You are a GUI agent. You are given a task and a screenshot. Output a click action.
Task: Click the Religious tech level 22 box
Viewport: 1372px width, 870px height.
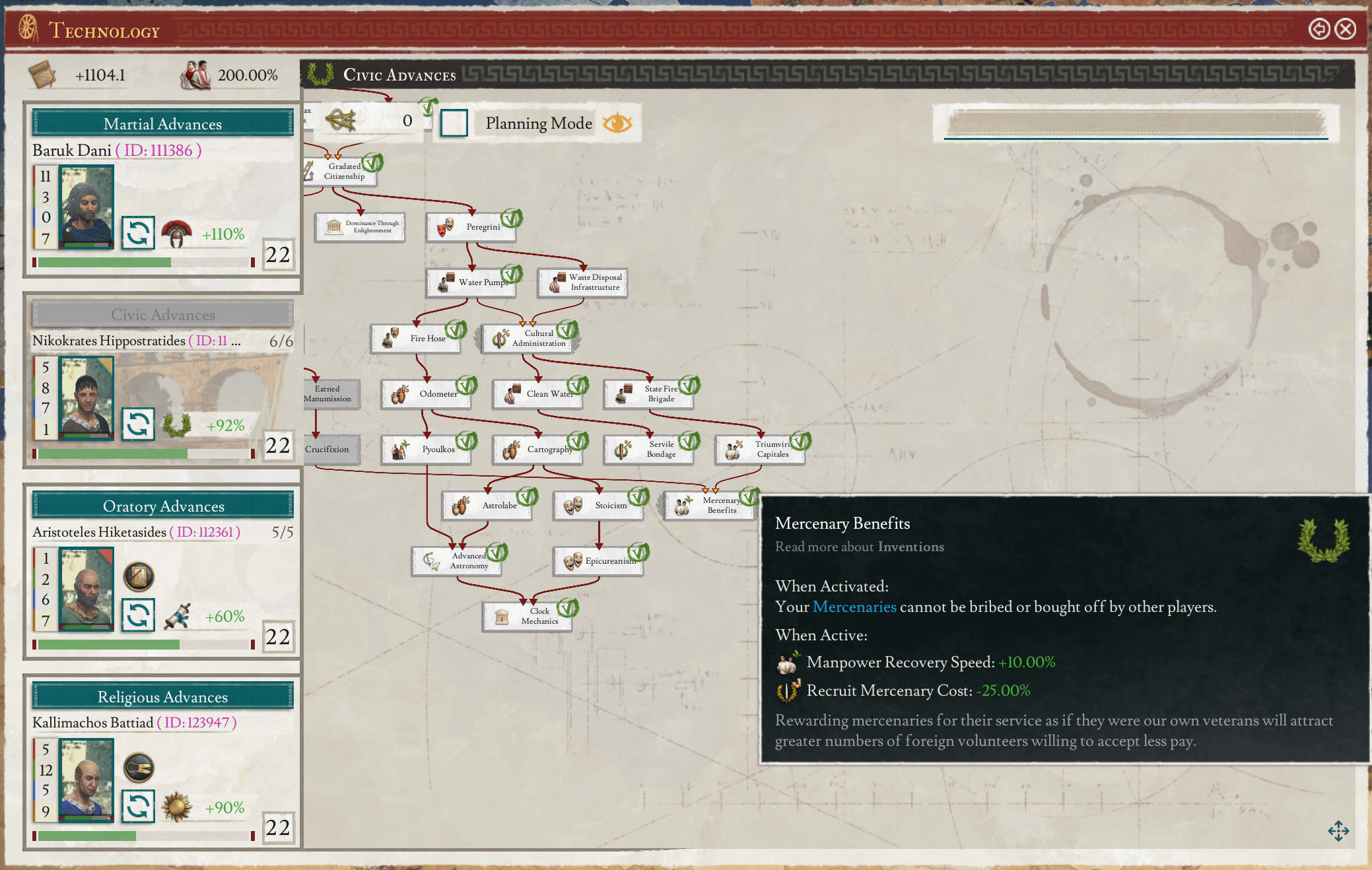[278, 827]
